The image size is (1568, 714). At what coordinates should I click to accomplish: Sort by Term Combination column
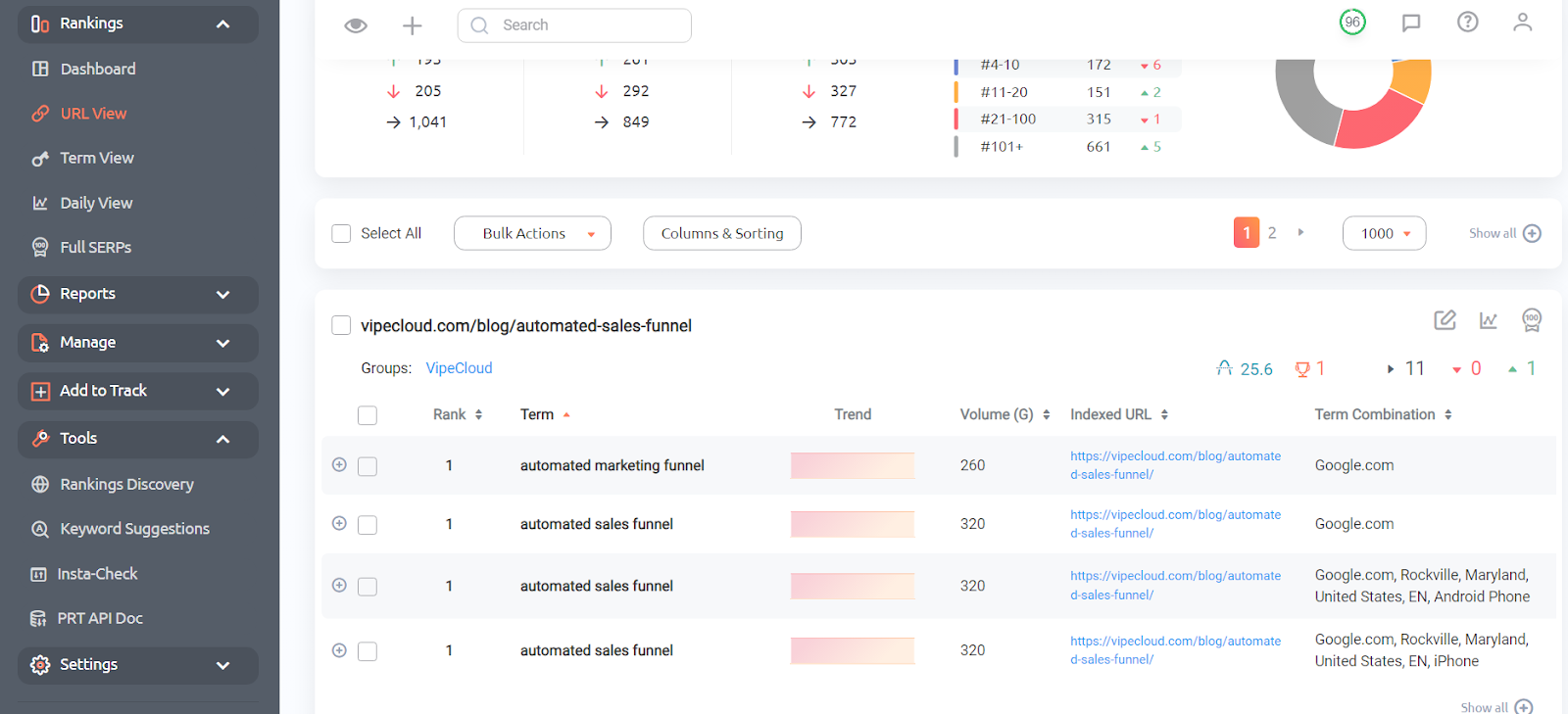[x=1383, y=414]
